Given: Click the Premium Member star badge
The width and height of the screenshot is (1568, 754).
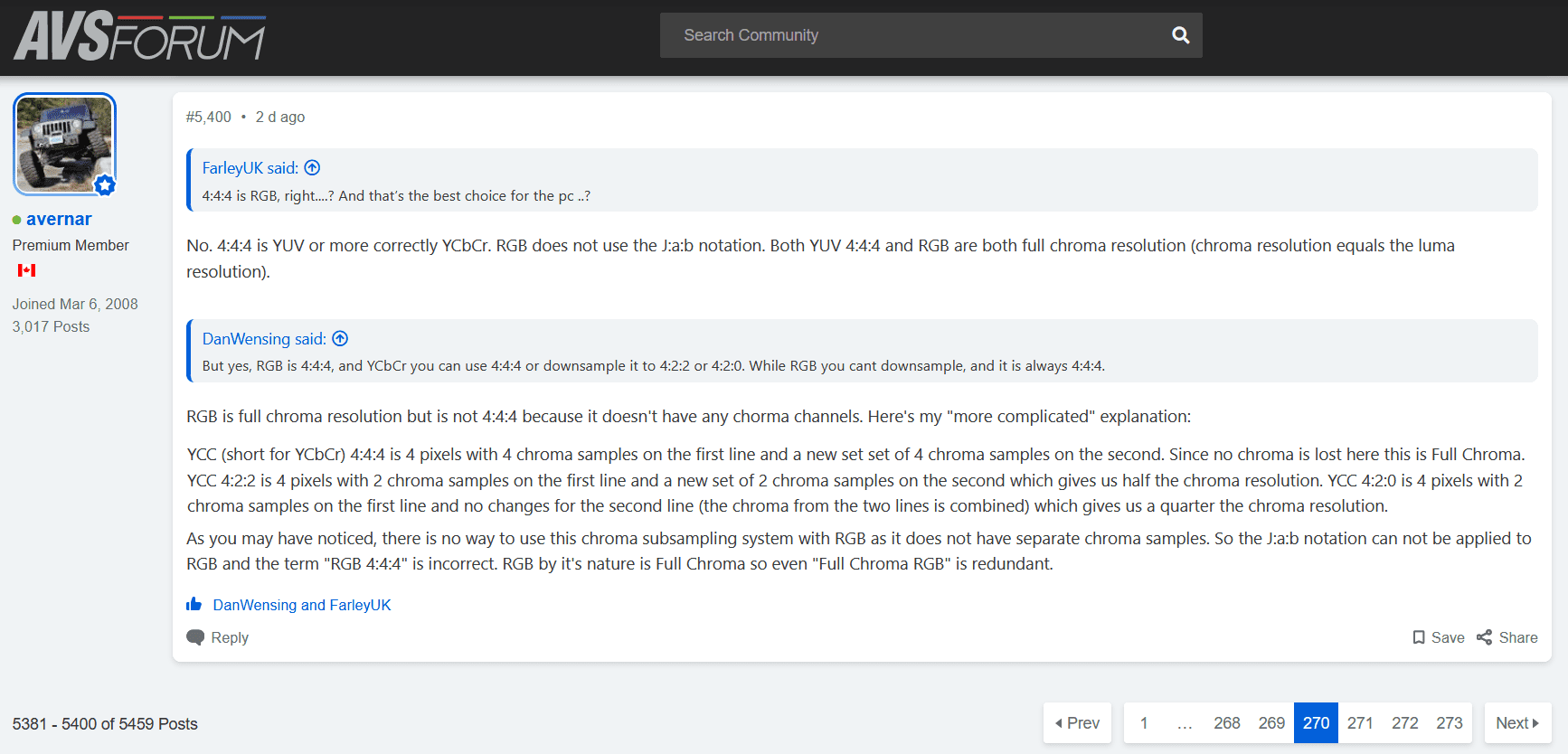Looking at the screenshot, I should (x=105, y=185).
